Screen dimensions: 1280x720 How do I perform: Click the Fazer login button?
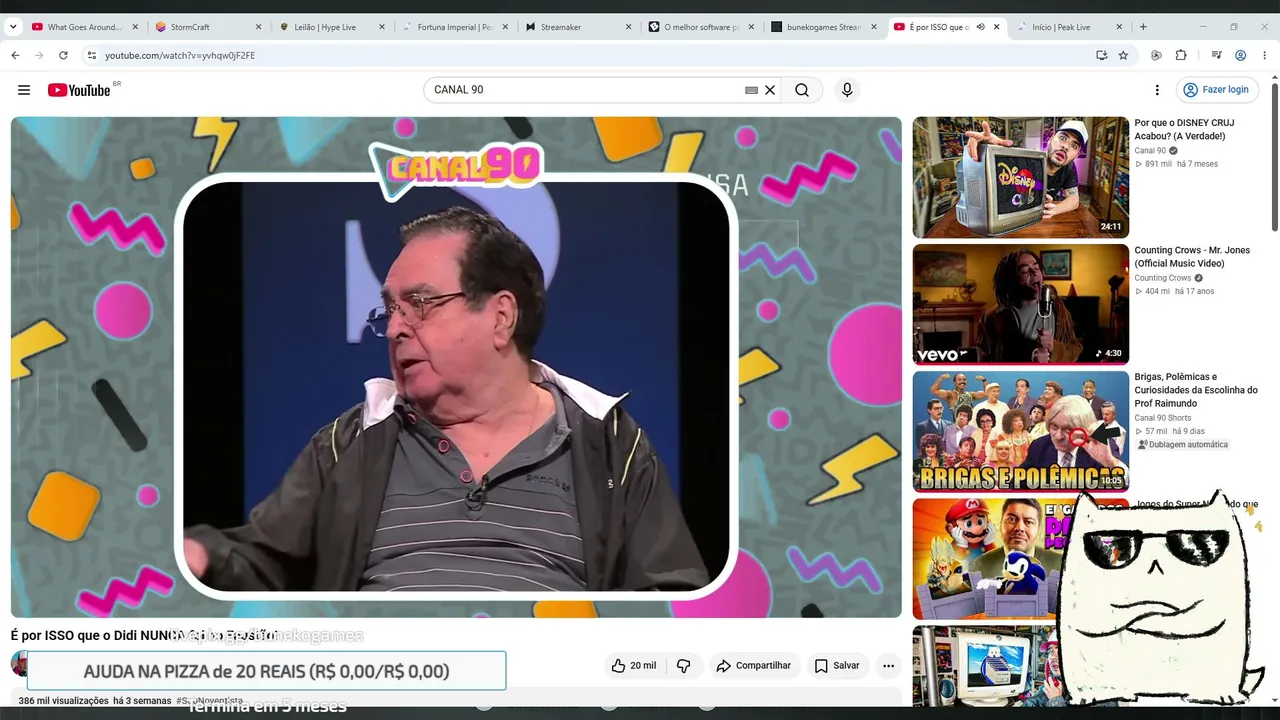[1216, 90]
